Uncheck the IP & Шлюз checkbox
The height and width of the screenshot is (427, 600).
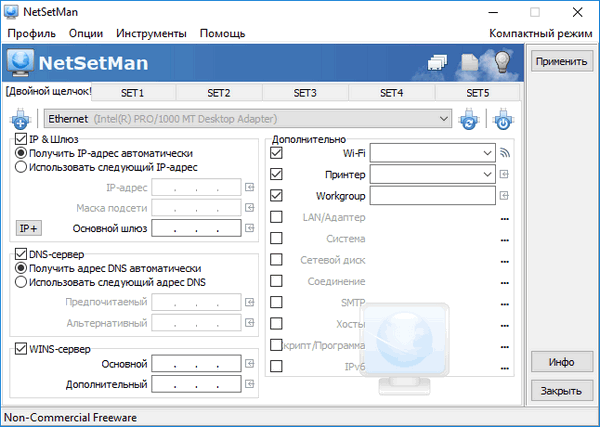pos(21,139)
